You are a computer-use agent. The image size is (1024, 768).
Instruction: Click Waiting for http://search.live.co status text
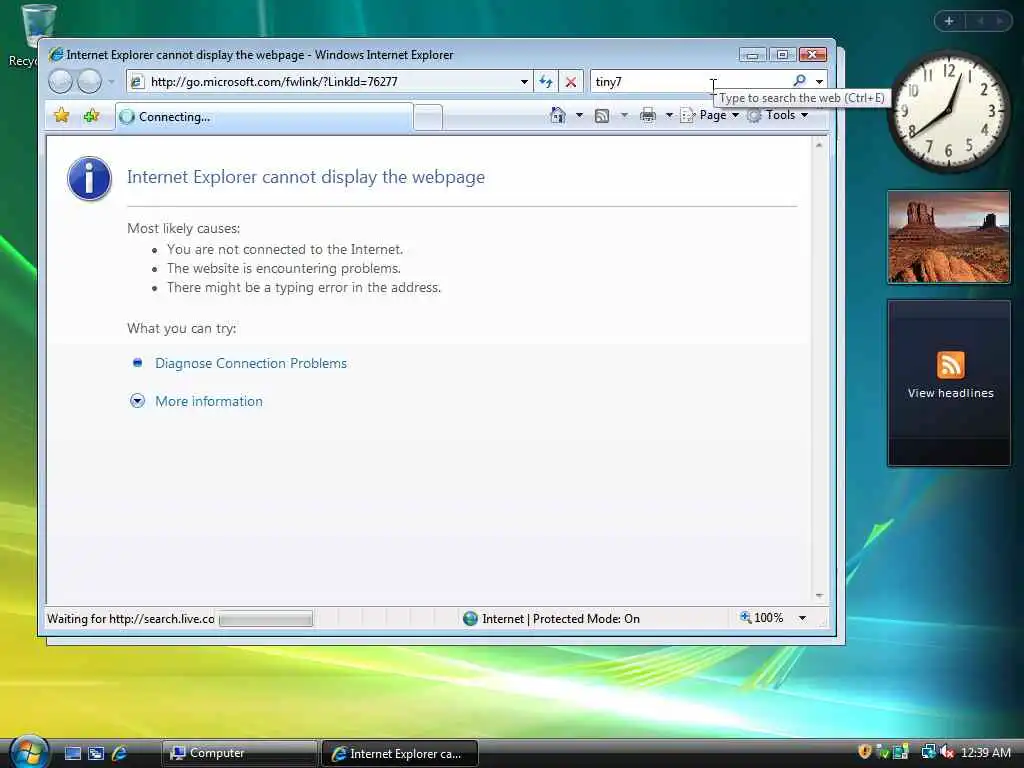coord(131,618)
